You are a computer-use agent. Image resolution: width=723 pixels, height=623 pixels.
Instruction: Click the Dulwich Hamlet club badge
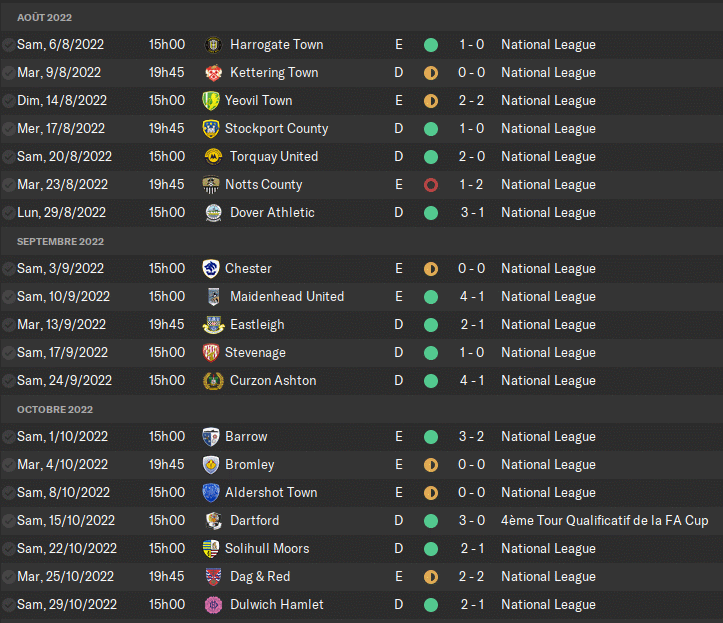(212, 605)
